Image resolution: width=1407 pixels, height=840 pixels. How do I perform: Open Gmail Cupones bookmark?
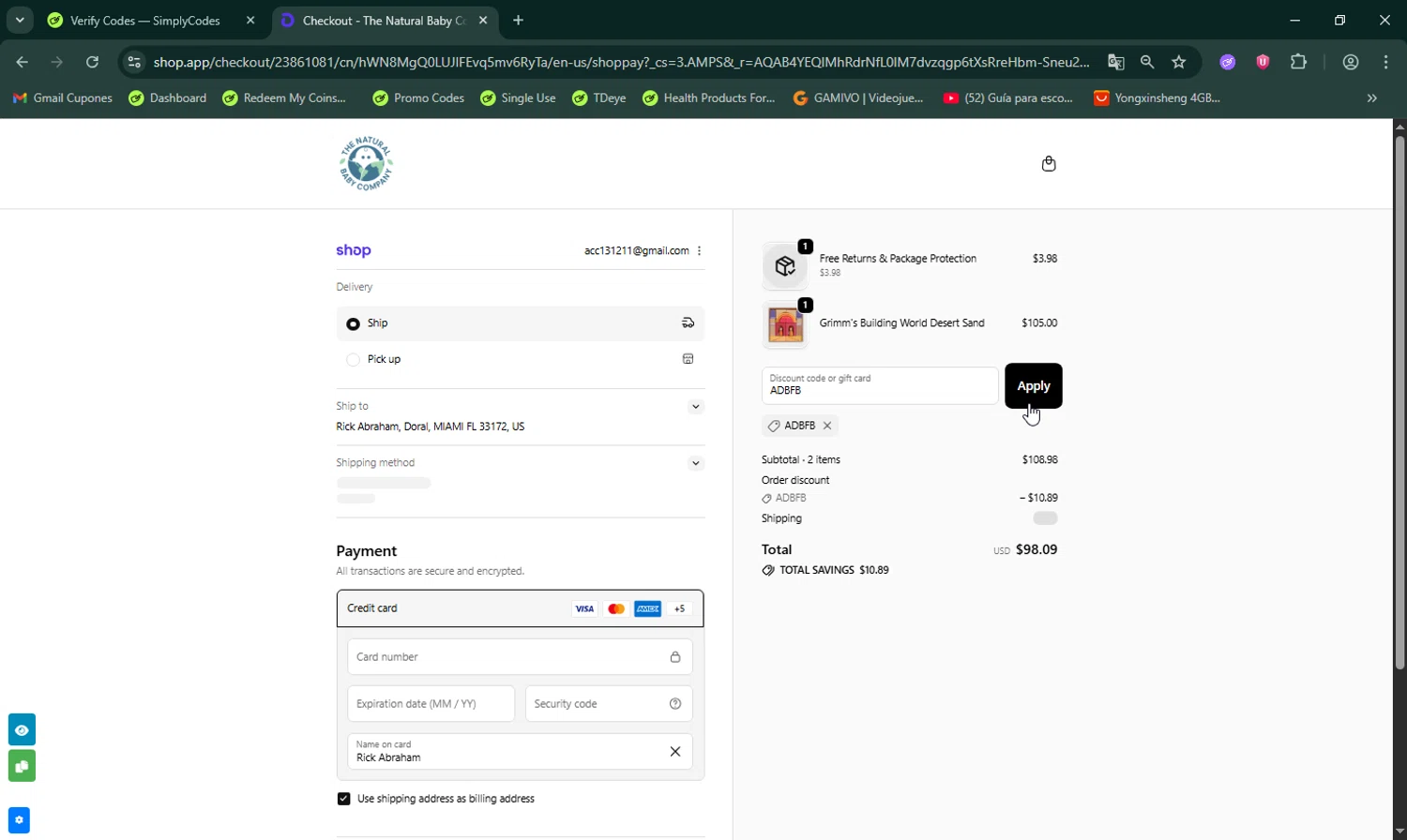[x=62, y=97]
